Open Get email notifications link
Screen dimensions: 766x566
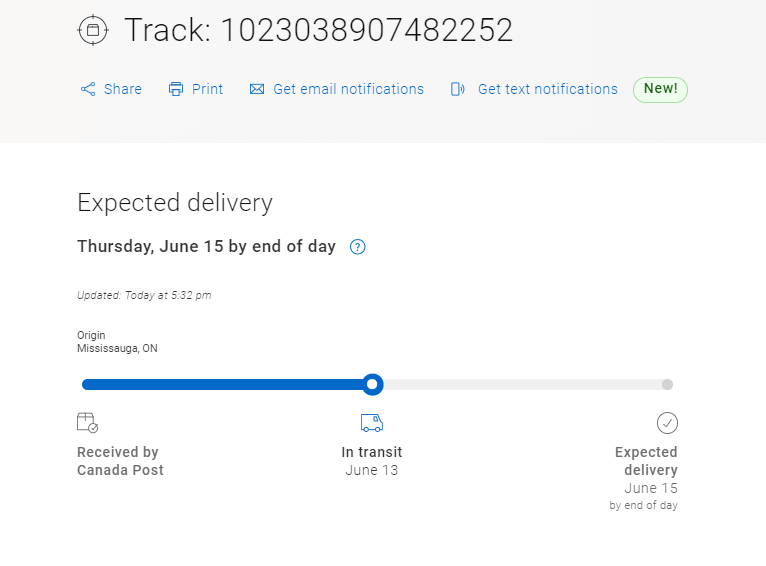pos(348,89)
